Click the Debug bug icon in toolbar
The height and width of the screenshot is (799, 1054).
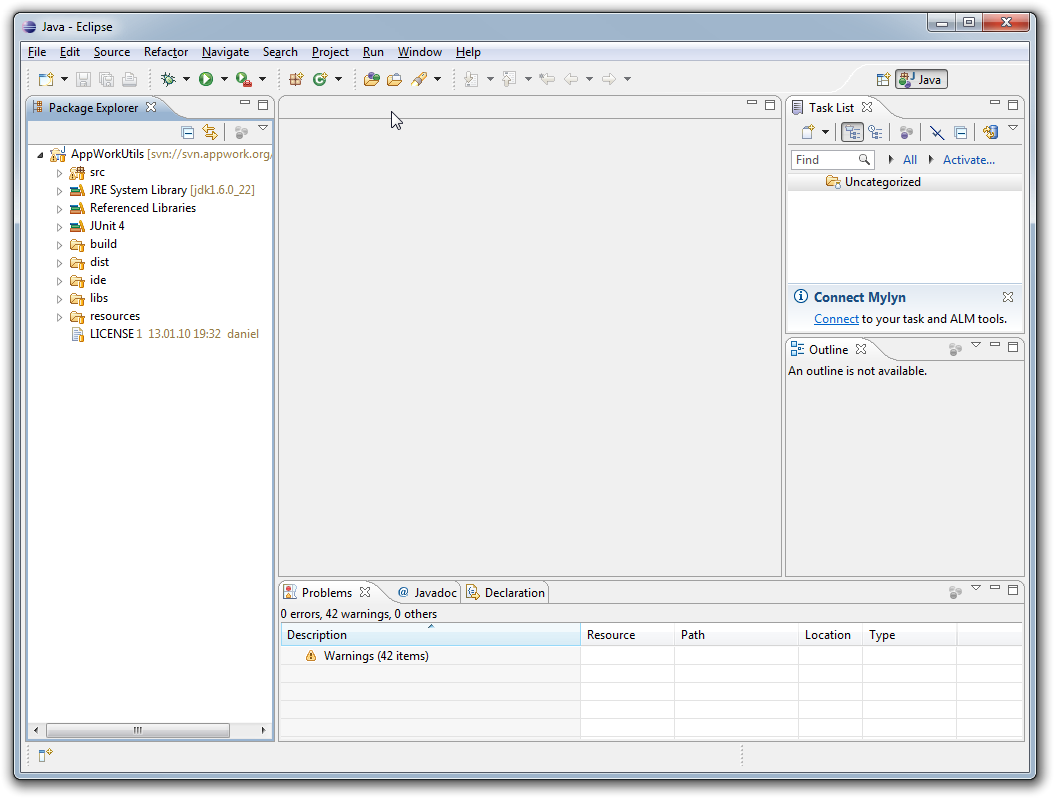(168, 79)
